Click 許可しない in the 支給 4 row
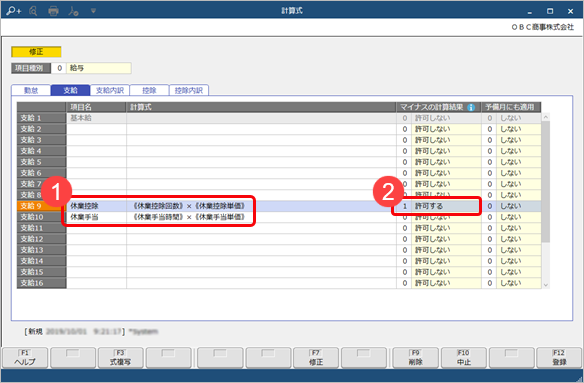 446,151
